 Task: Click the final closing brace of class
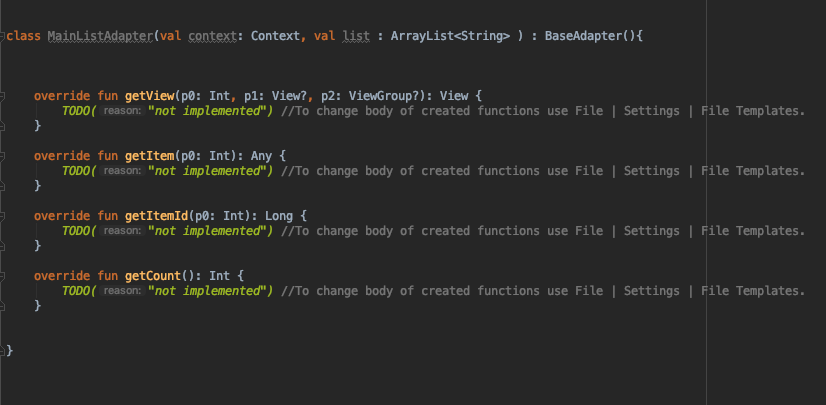(x=9, y=351)
